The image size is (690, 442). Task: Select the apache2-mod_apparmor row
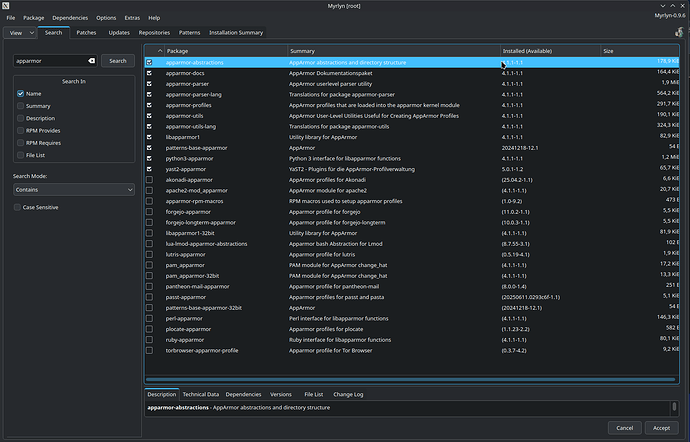coord(412,191)
